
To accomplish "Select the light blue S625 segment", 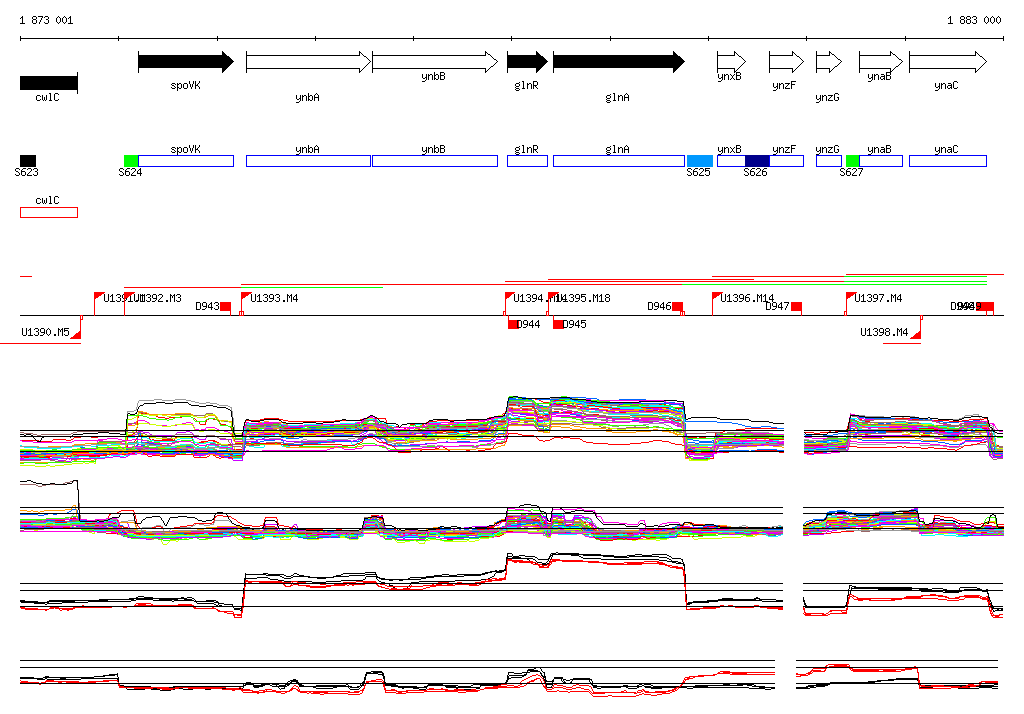I will (700, 161).
